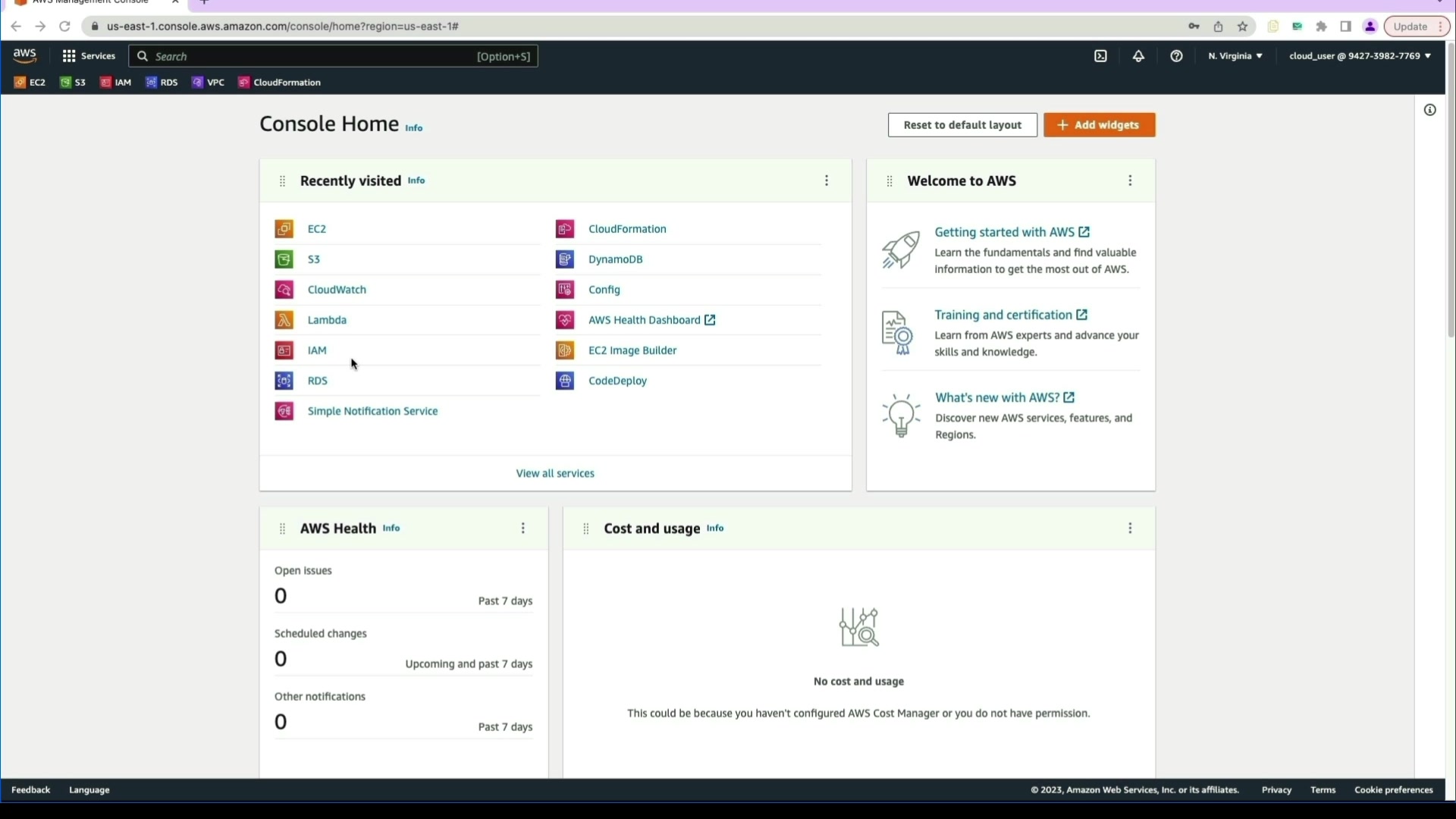Click the View all services link
This screenshot has width=1456, height=819.
555,473
